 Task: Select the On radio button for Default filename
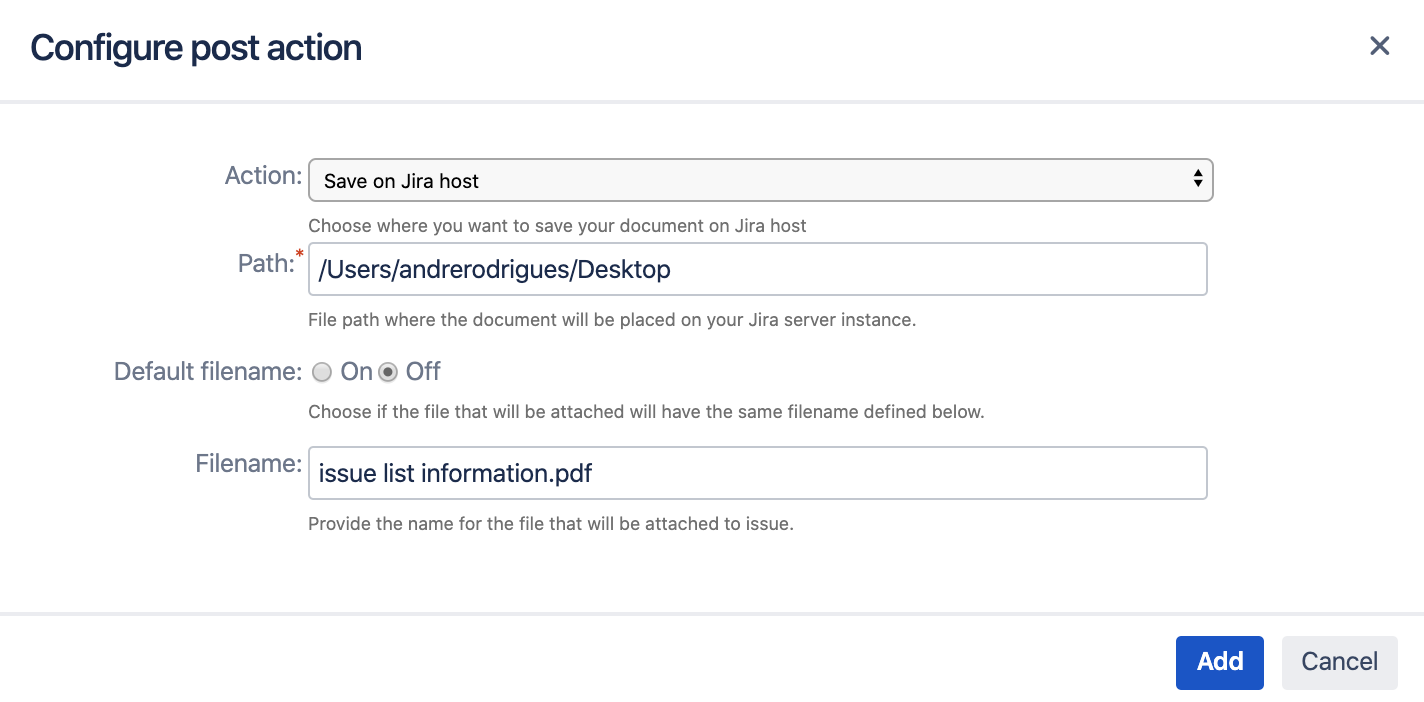point(322,372)
